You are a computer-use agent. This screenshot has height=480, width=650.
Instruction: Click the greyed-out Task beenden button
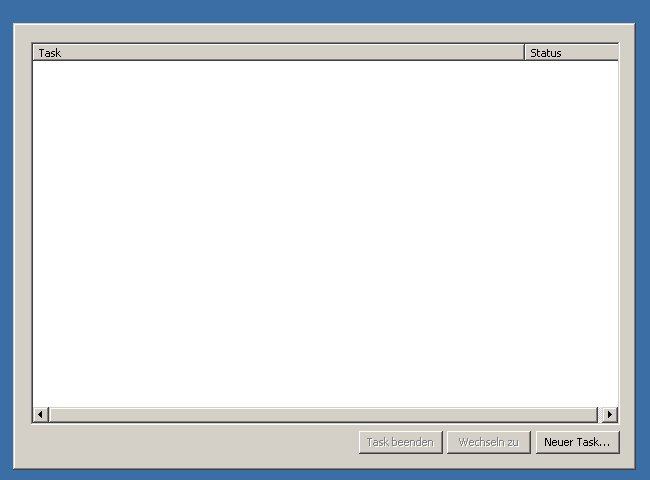400,442
